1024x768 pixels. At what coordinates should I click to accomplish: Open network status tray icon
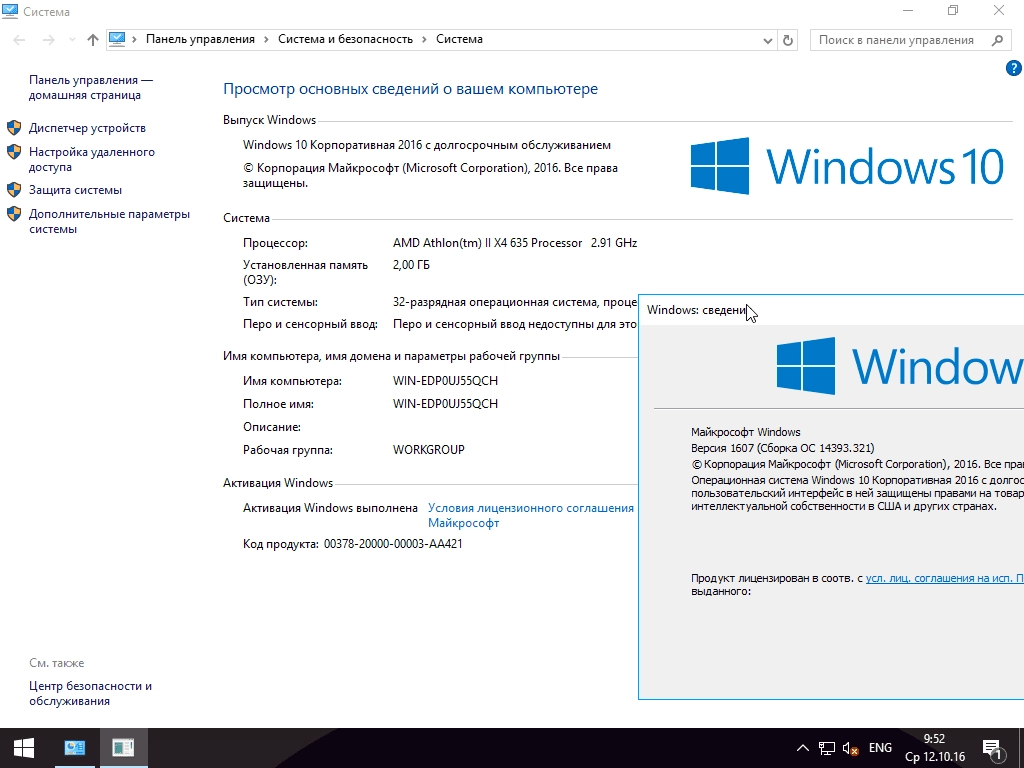pyautogui.click(x=827, y=748)
